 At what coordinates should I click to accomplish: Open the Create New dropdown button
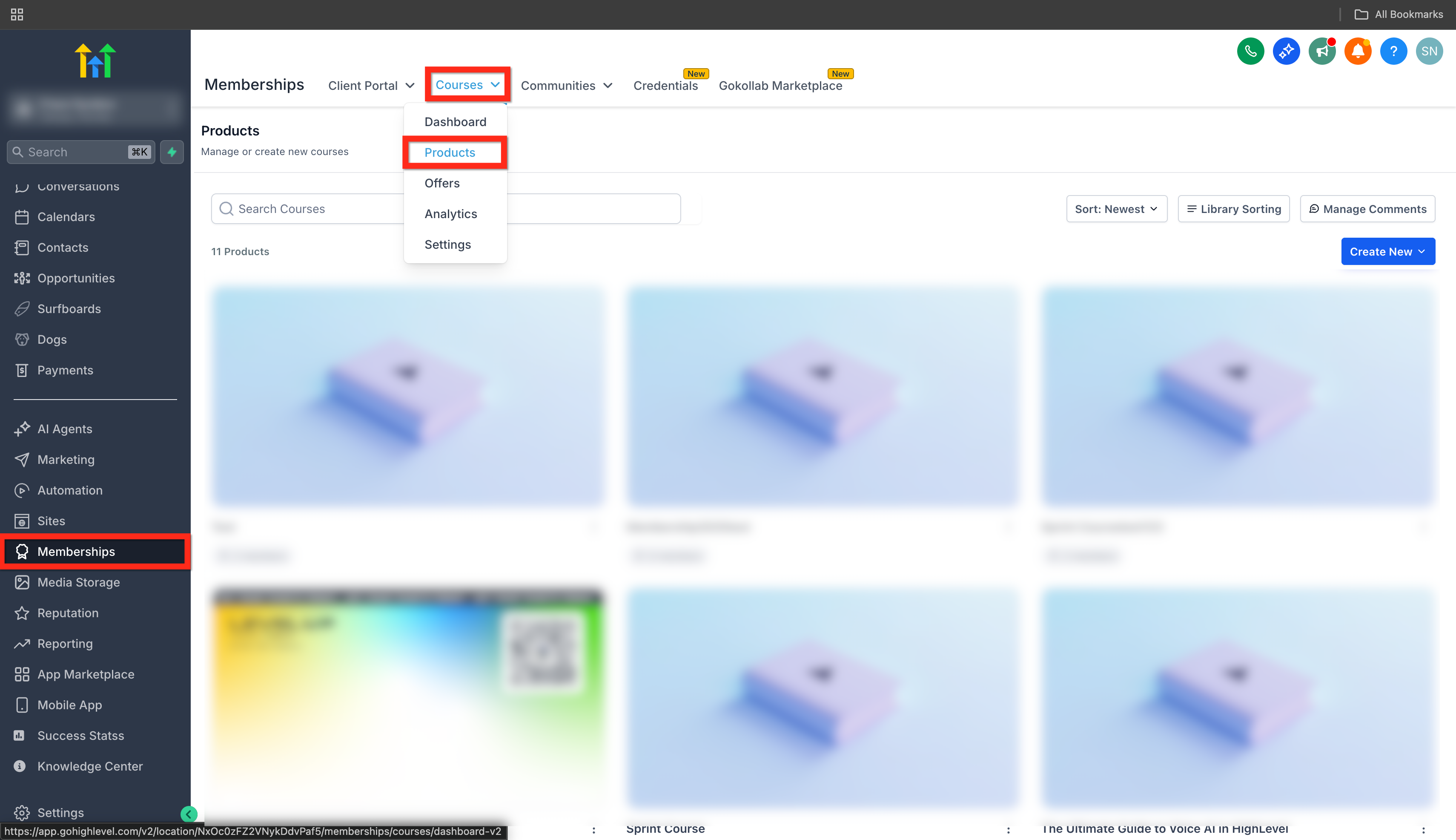(x=1387, y=252)
